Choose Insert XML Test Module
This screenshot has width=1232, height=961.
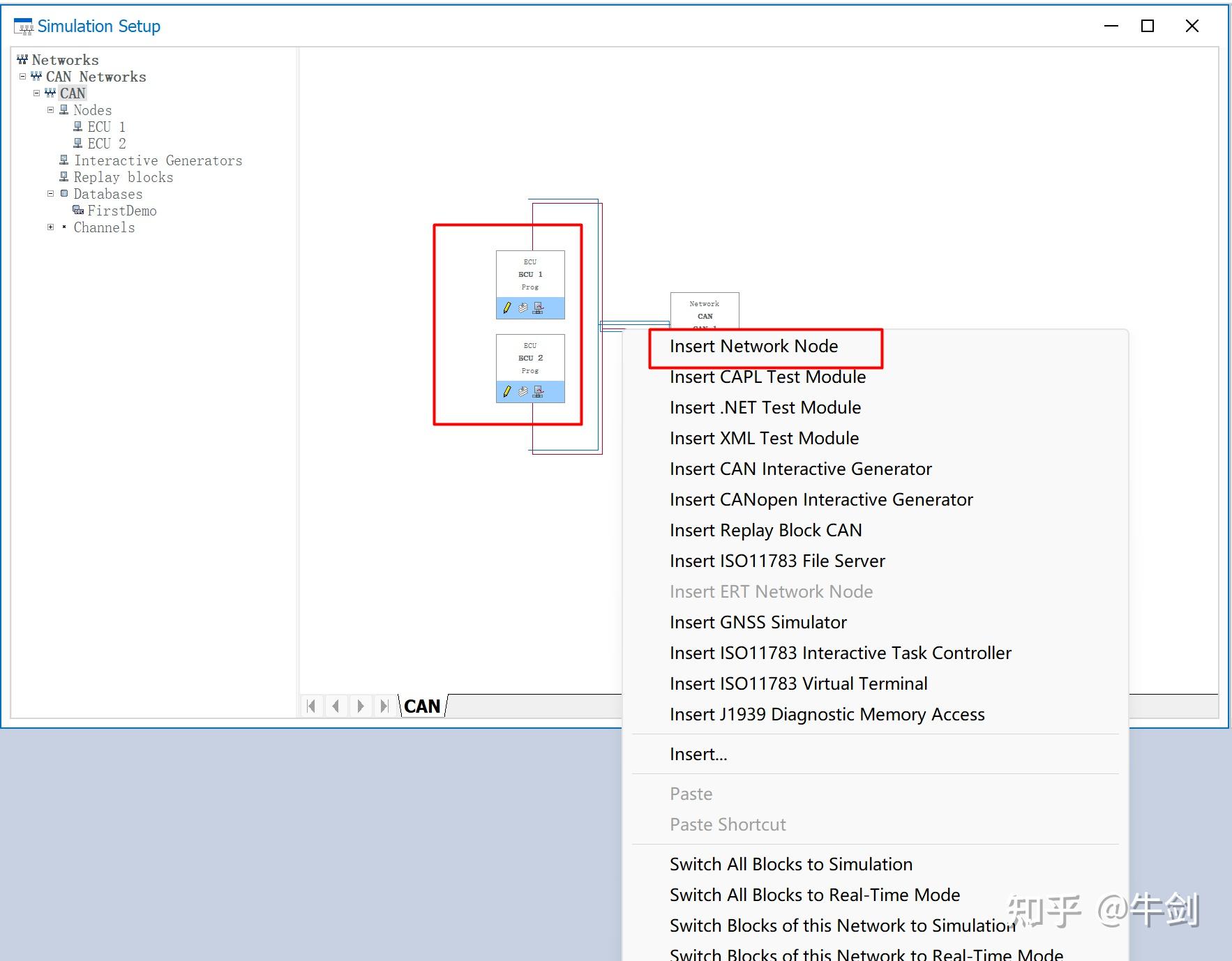764,438
